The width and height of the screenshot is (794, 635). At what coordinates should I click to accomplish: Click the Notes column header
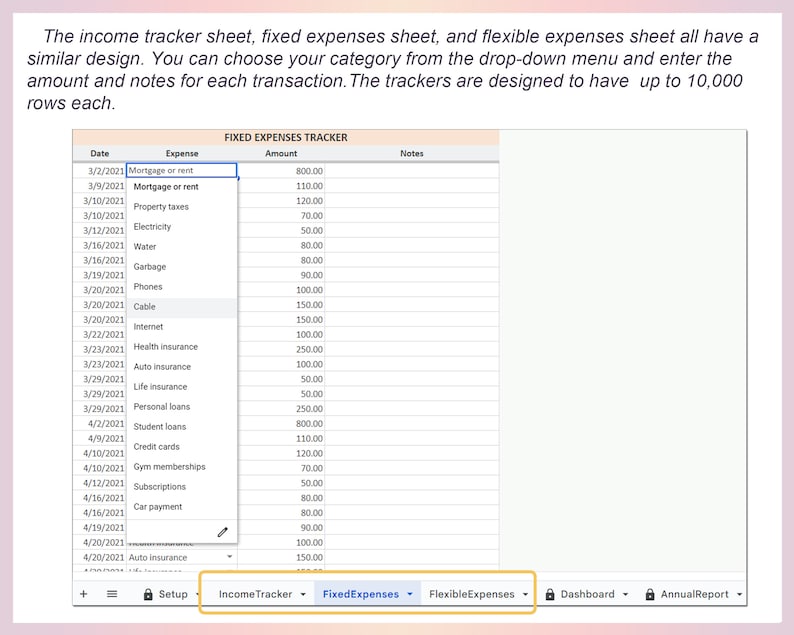pyautogui.click(x=412, y=153)
